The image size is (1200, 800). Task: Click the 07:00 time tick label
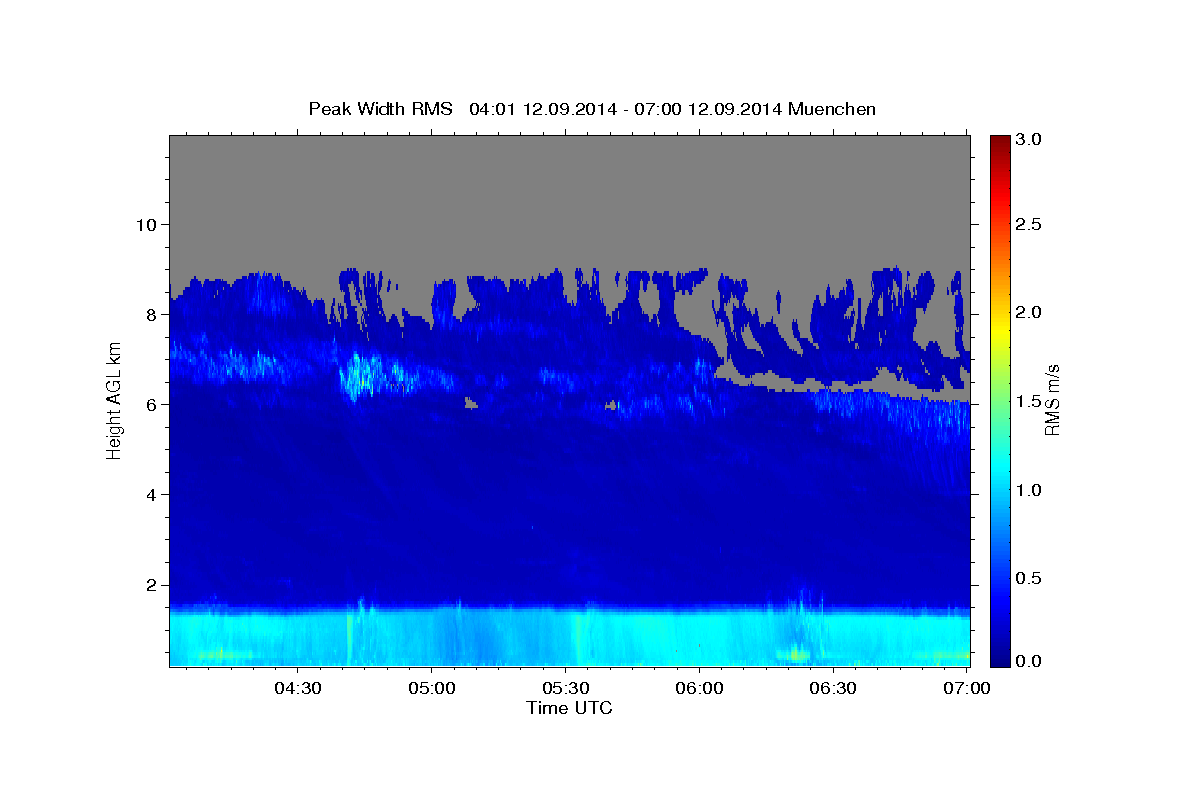[x=966, y=688]
